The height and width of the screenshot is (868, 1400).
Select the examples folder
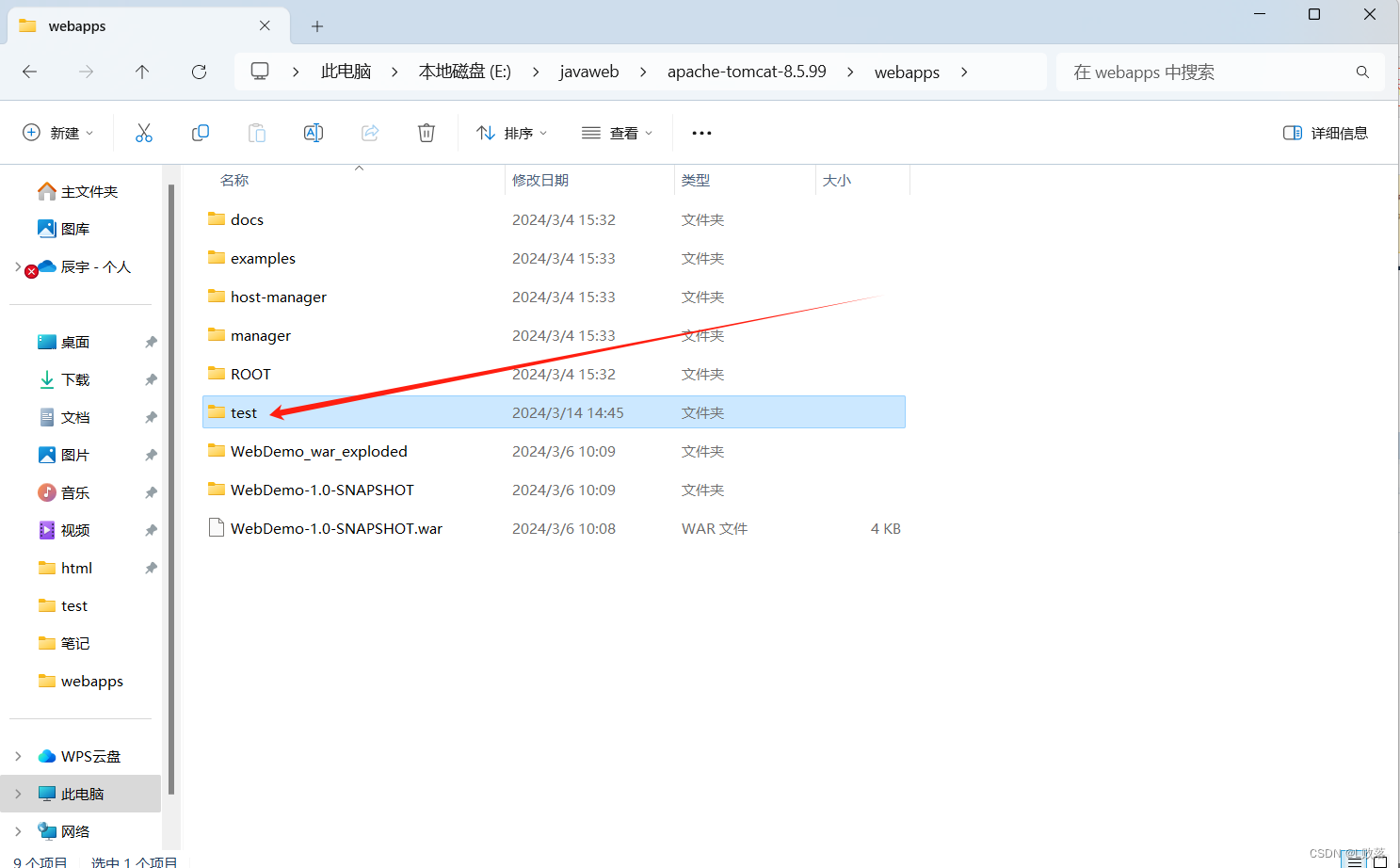tap(554, 258)
